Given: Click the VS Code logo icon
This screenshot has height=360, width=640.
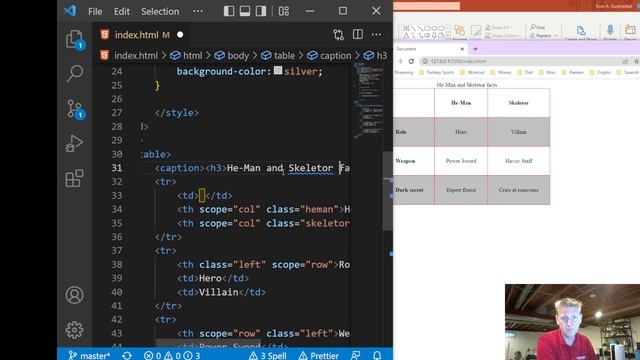Looking at the screenshot, I should (x=70, y=11).
